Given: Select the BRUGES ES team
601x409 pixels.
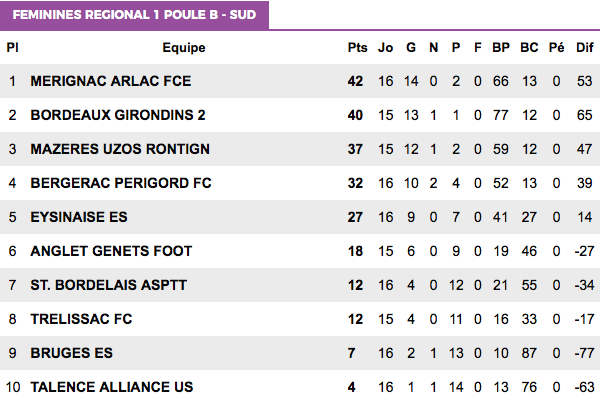Looking at the screenshot, I should tap(72, 353).
